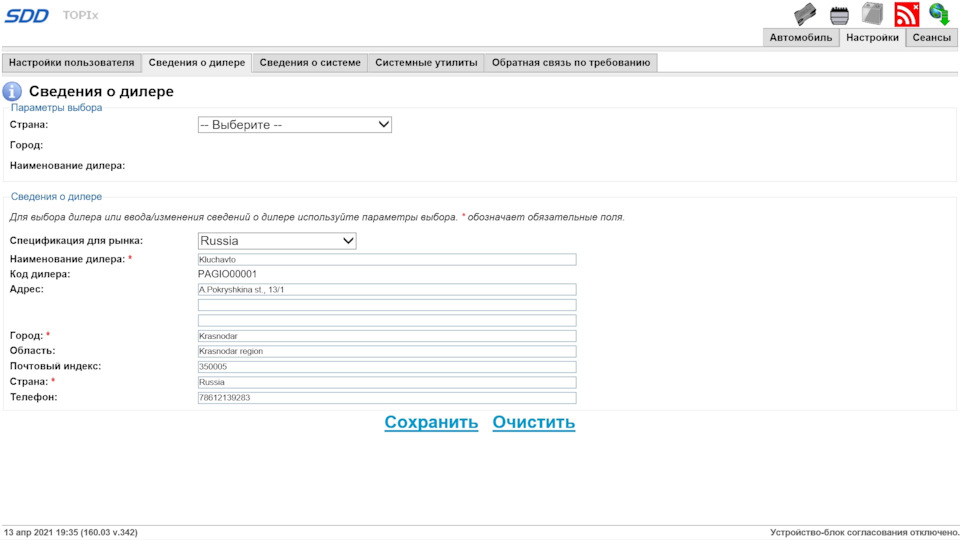Go to Сведения о системе tab

310,63
